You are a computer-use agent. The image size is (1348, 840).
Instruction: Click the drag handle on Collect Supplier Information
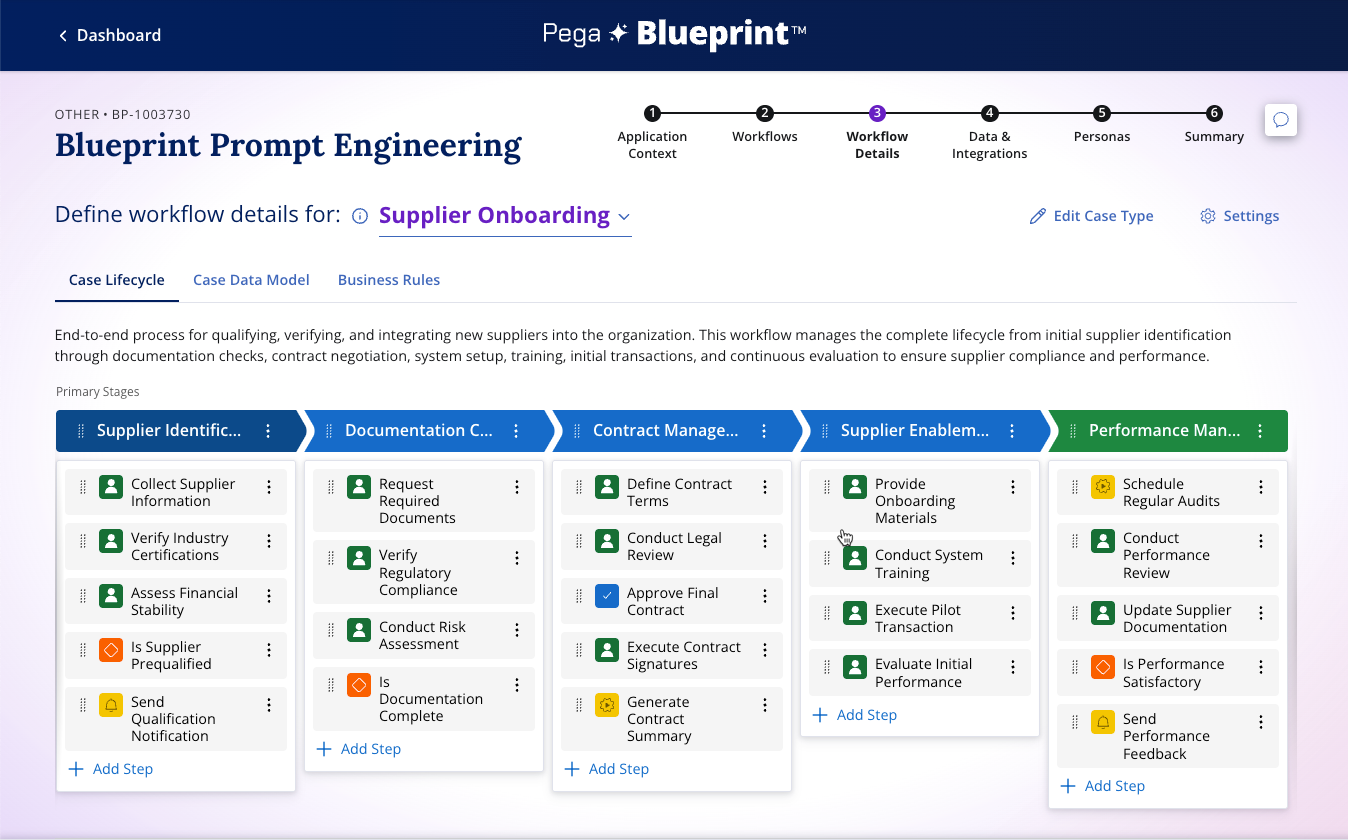(83, 487)
